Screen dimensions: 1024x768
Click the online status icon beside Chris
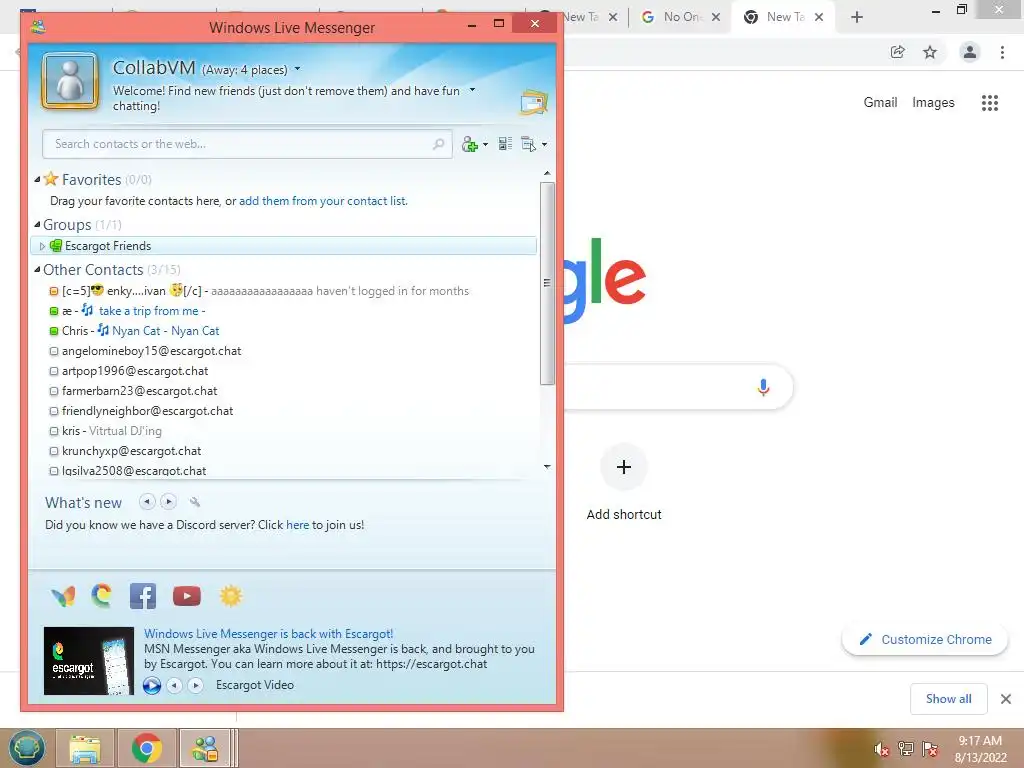[54, 331]
